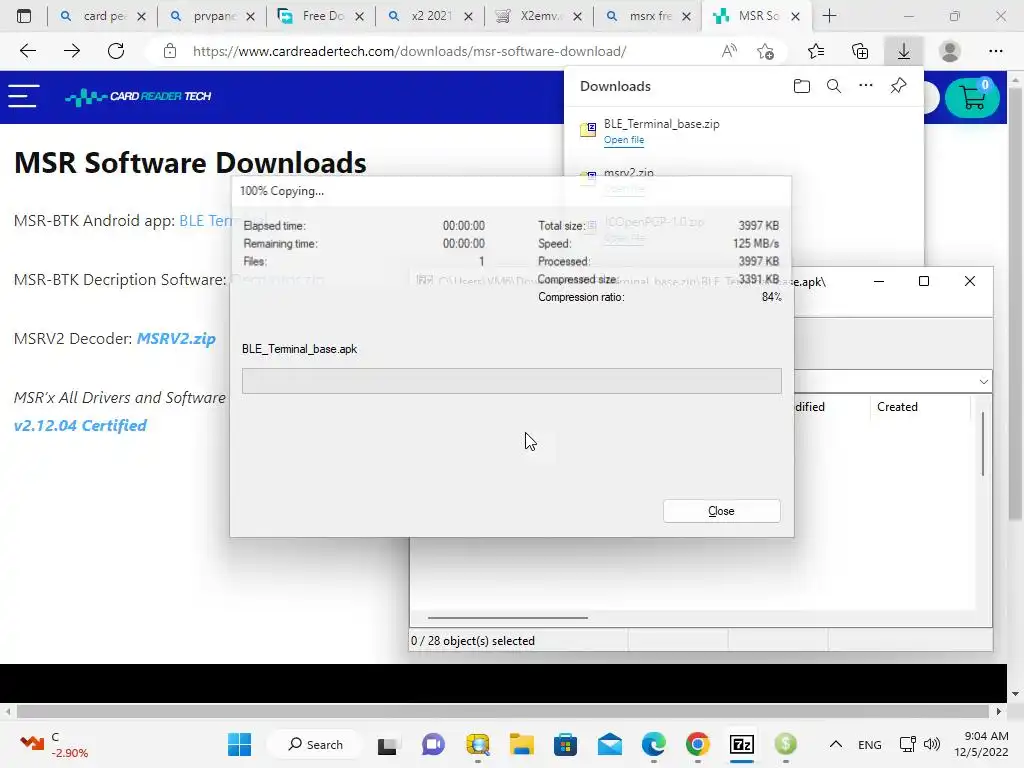The image size is (1024, 768).
Task: Open the Windows Start menu
Action: coord(239,744)
